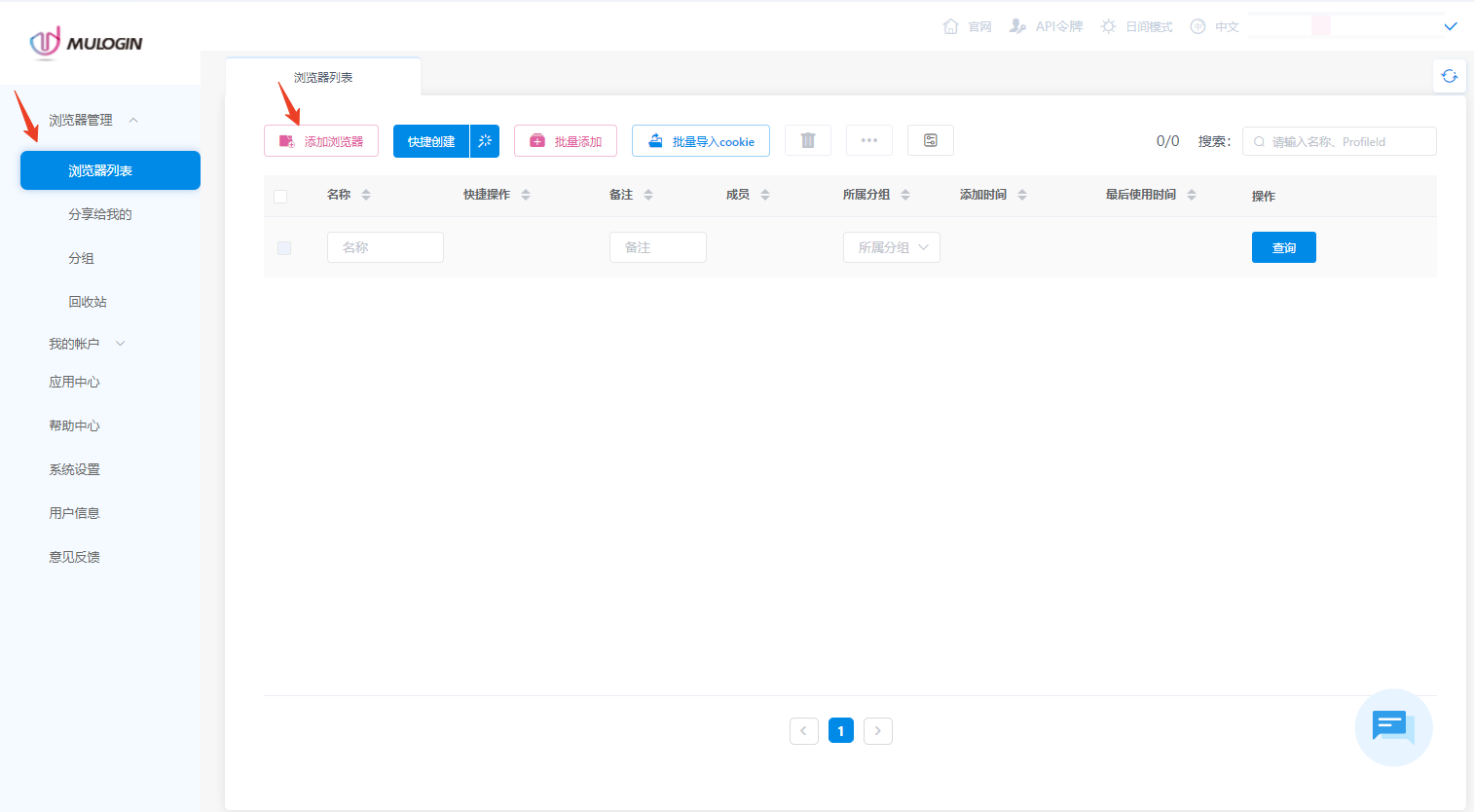This screenshot has width=1474, height=812.
Task: Select 分享给我的 in sidebar
Action: click(99, 214)
